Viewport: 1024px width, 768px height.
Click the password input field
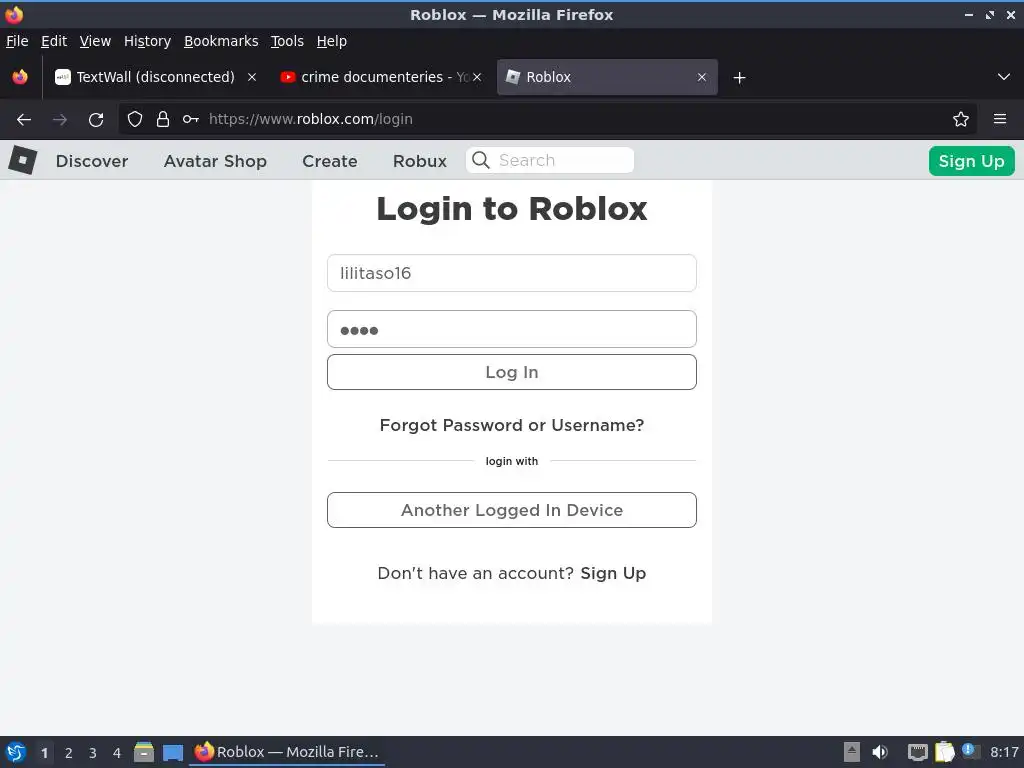click(x=511, y=329)
